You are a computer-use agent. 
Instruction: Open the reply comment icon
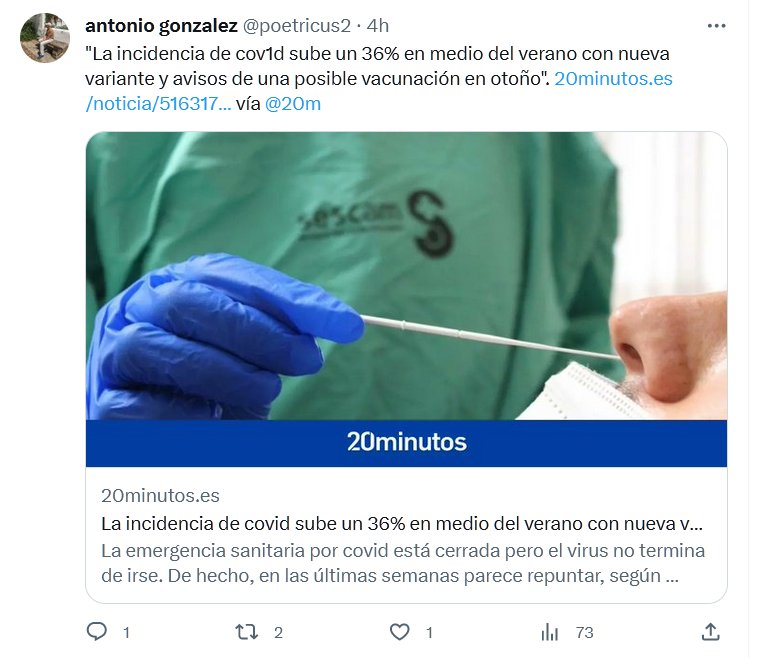coord(97,631)
